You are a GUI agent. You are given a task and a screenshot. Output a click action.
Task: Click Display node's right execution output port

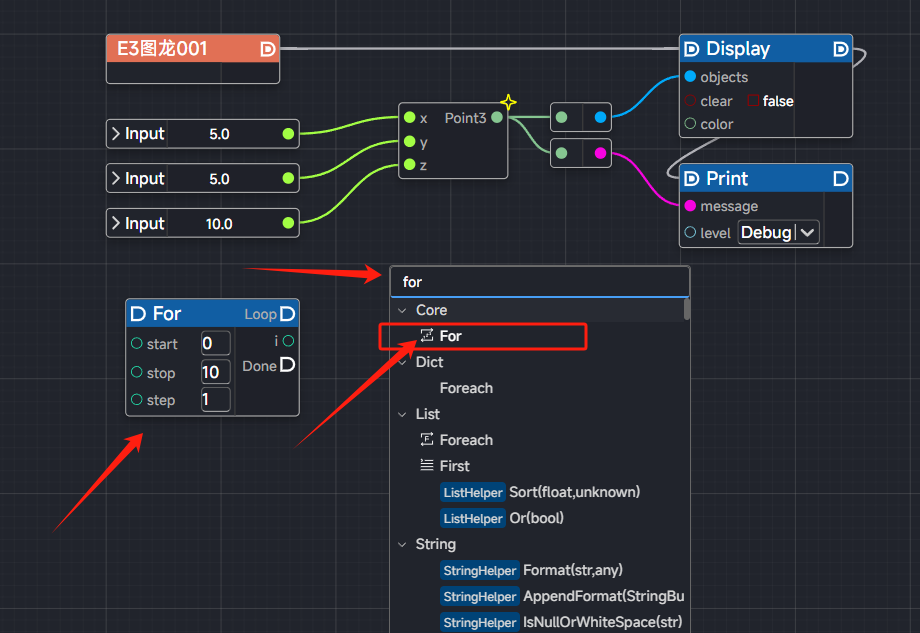[840, 49]
